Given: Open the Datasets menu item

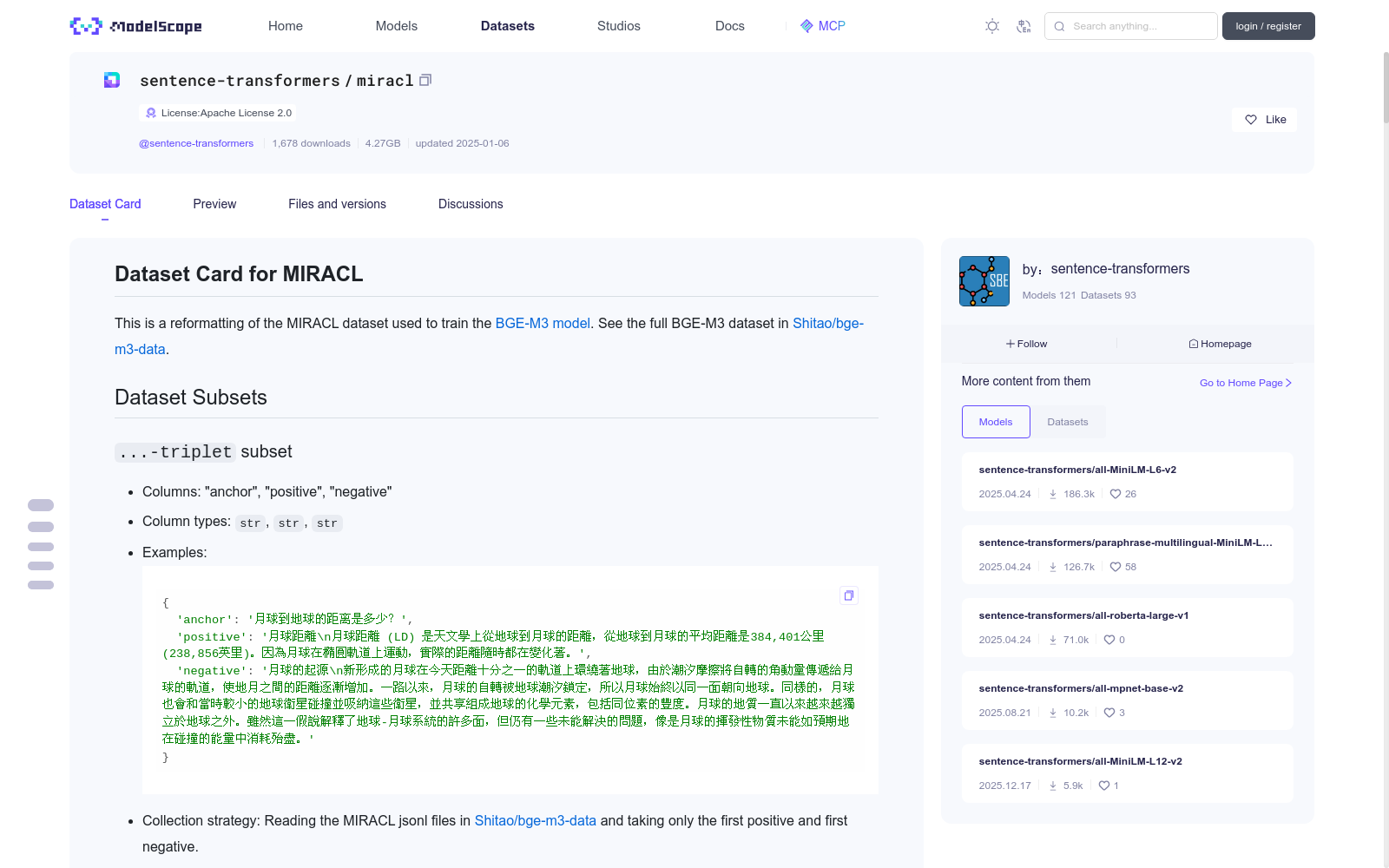Looking at the screenshot, I should [x=508, y=26].
